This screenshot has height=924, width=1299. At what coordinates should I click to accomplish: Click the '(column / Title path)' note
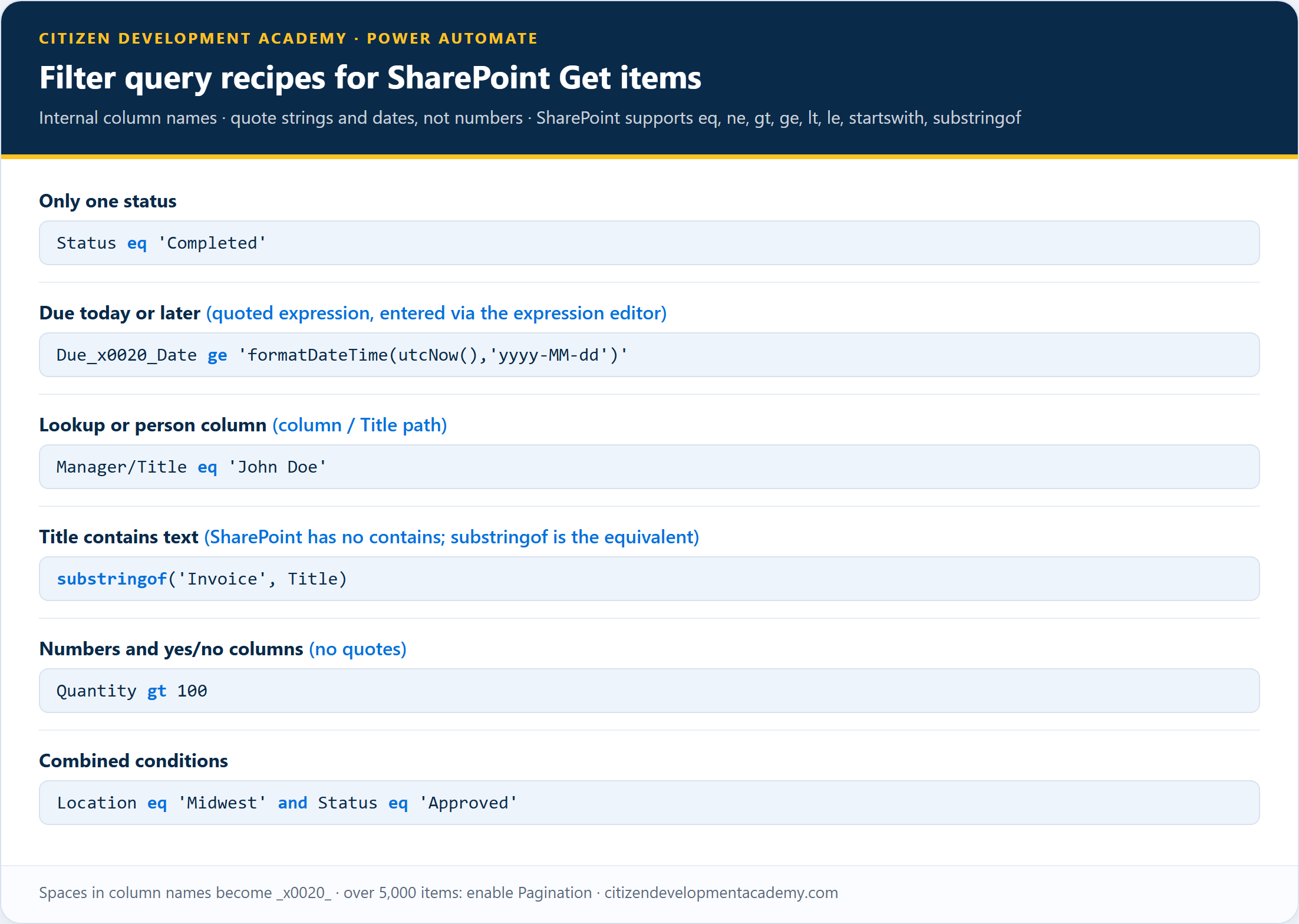pyautogui.click(x=360, y=425)
